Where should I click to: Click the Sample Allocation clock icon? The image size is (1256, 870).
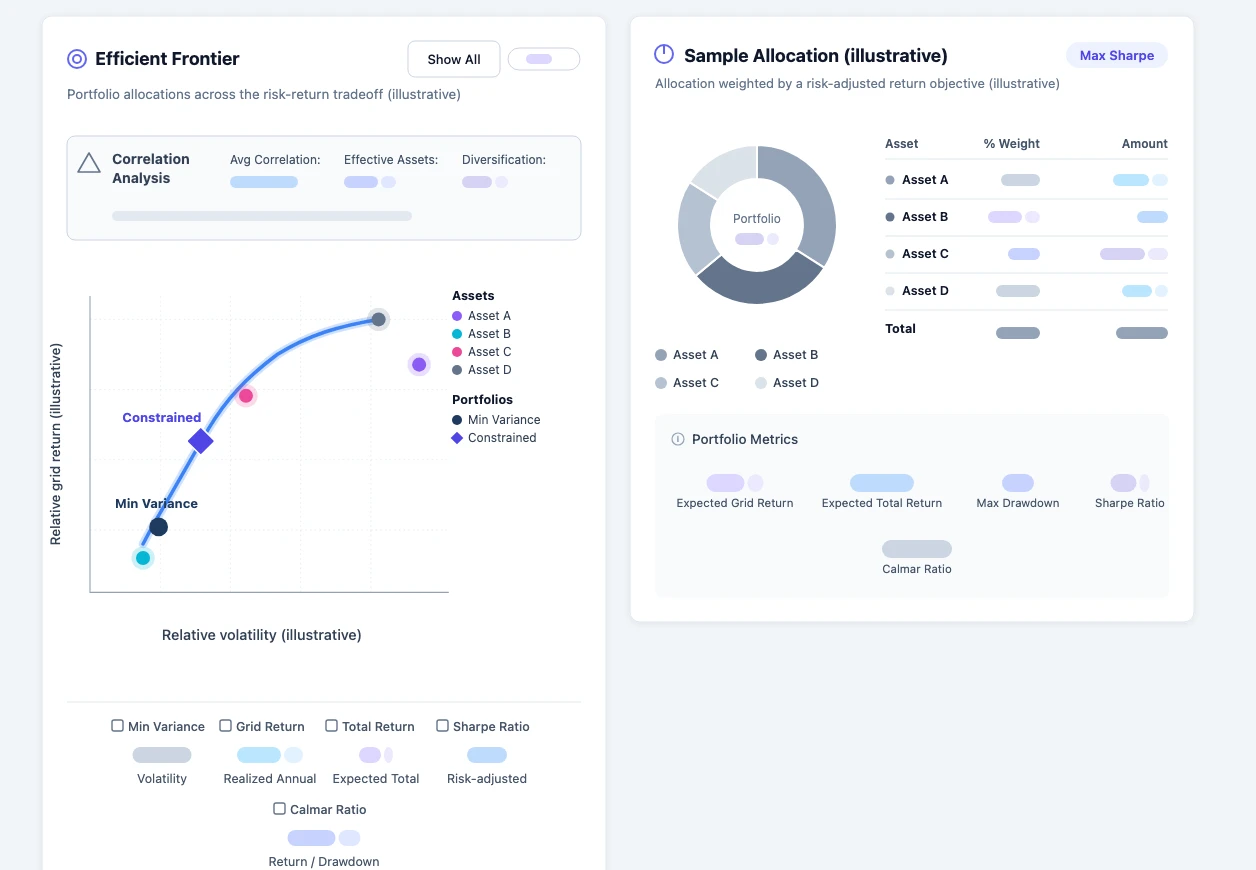click(x=664, y=54)
